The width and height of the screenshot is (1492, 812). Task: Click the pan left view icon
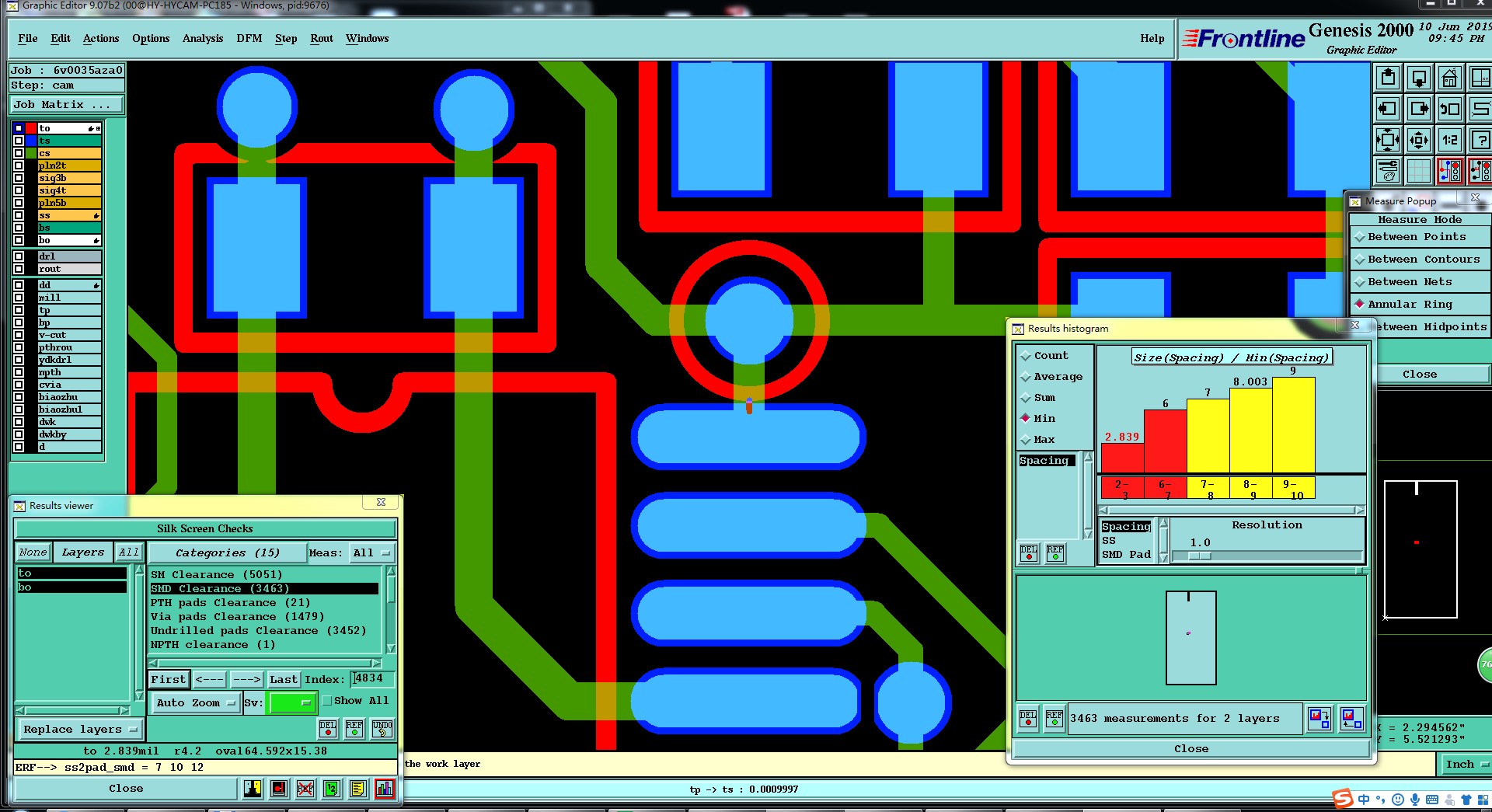[1388, 109]
